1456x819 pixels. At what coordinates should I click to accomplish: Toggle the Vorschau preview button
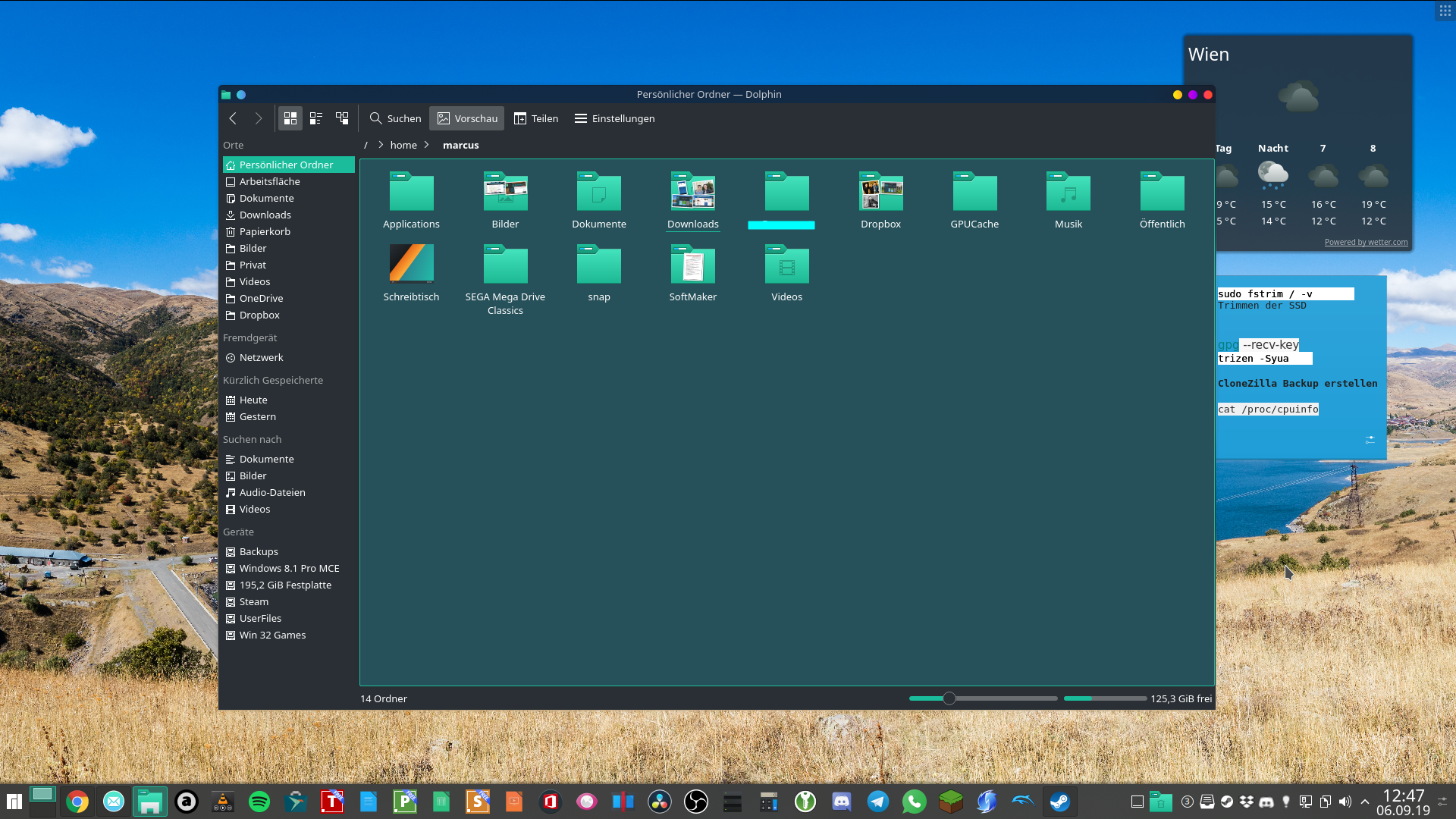(467, 118)
